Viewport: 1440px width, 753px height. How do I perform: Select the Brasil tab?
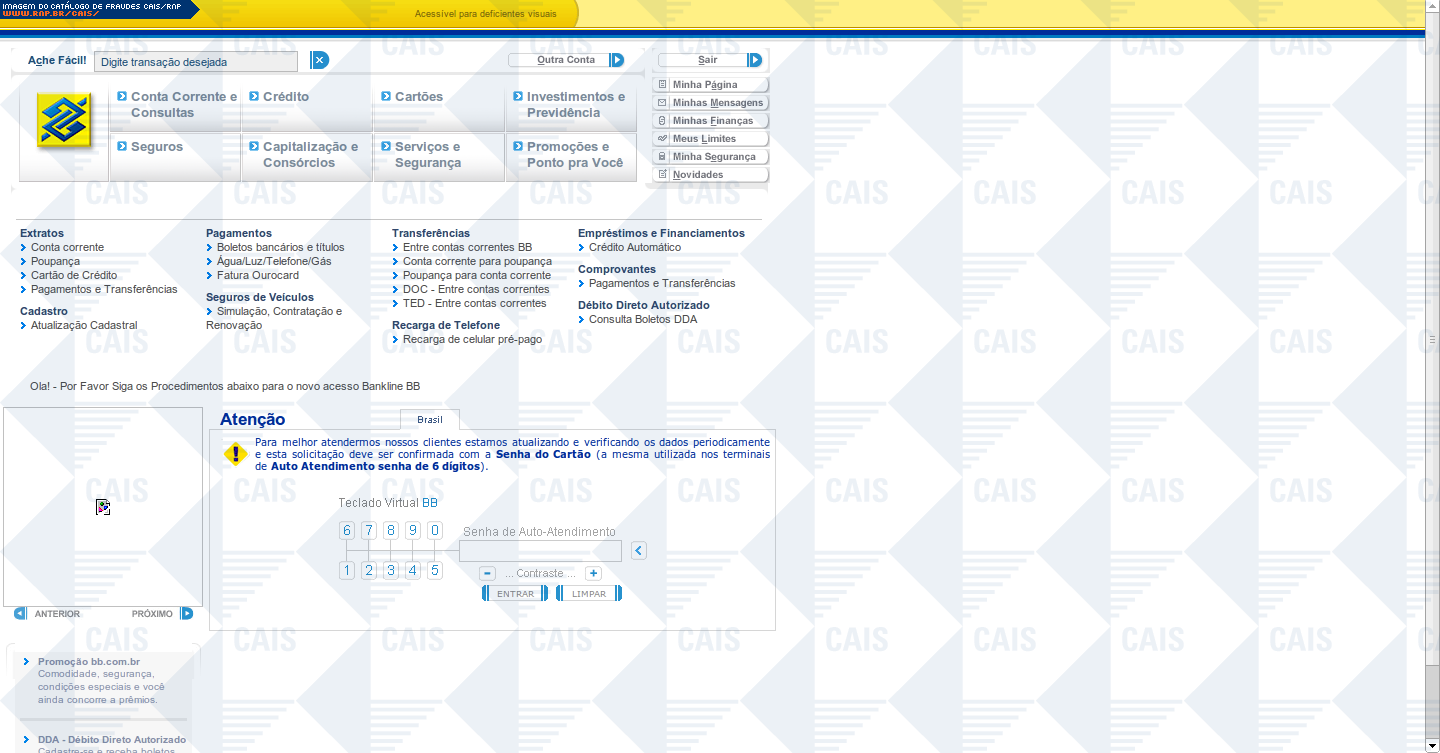click(x=430, y=419)
